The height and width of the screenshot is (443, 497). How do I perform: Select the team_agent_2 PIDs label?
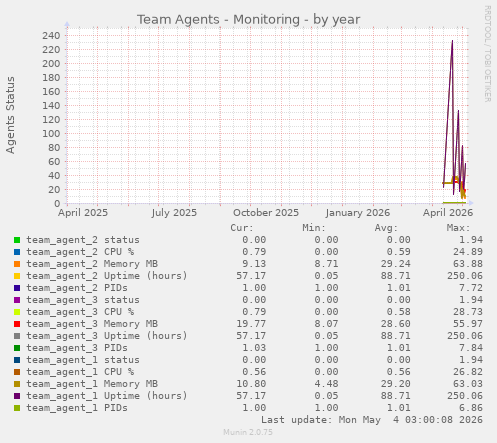(x=77, y=288)
